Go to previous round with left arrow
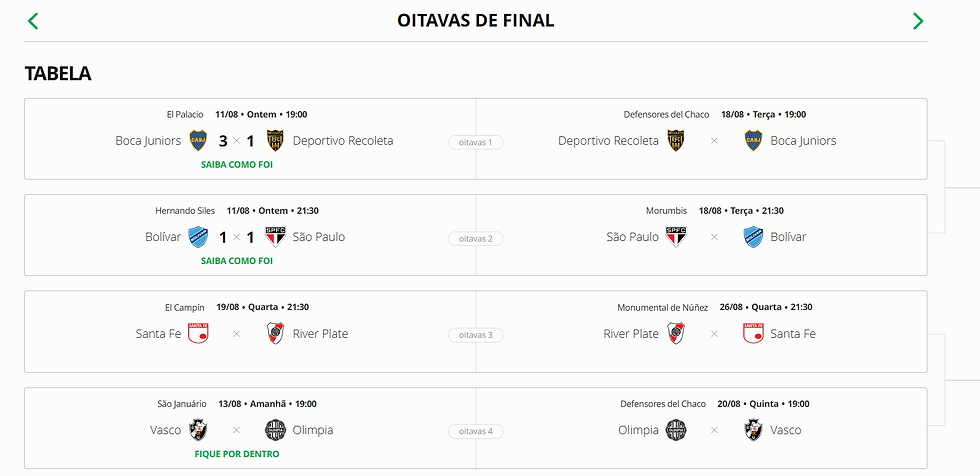The image size is (980, 476). tap(33, 21)
